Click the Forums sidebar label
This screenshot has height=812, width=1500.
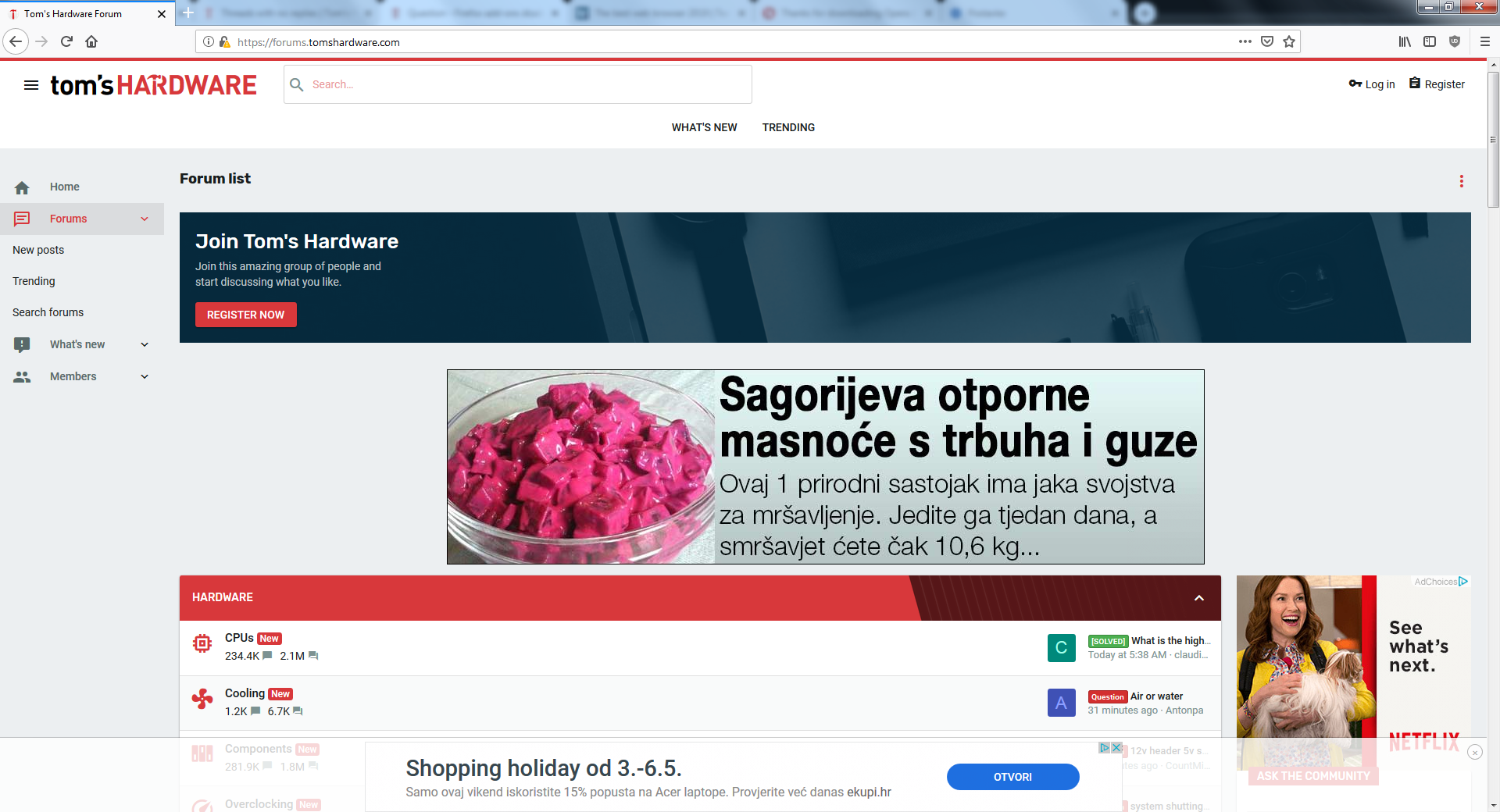(68, 219)
